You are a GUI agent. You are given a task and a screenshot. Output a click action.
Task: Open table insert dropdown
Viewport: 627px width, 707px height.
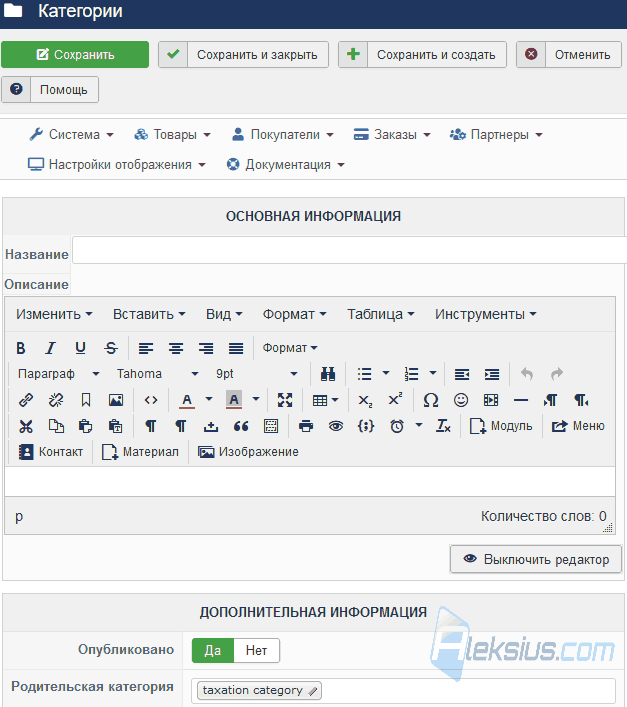(325, 400)
